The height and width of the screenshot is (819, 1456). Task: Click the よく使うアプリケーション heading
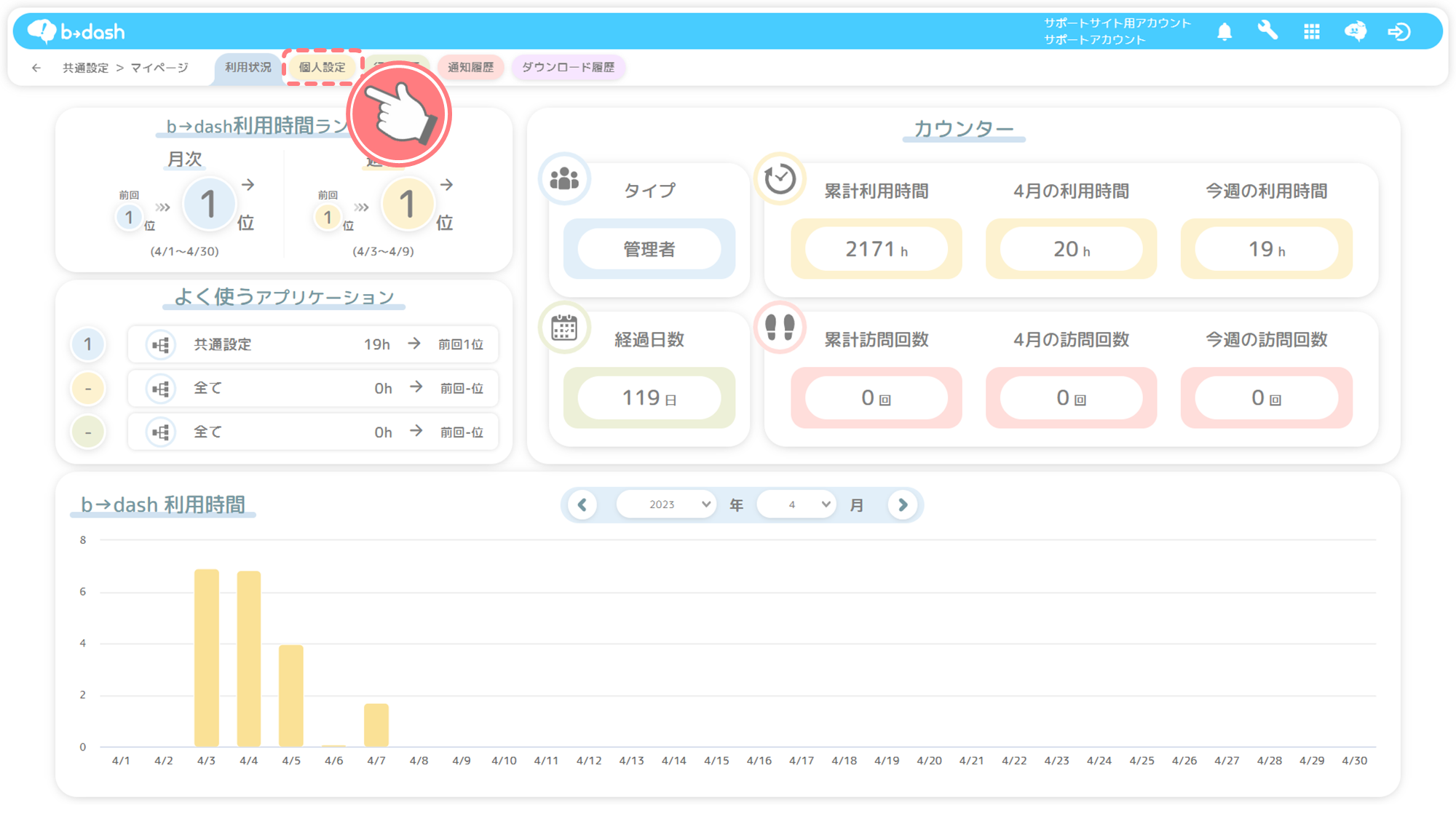click(x=284, y=296)
